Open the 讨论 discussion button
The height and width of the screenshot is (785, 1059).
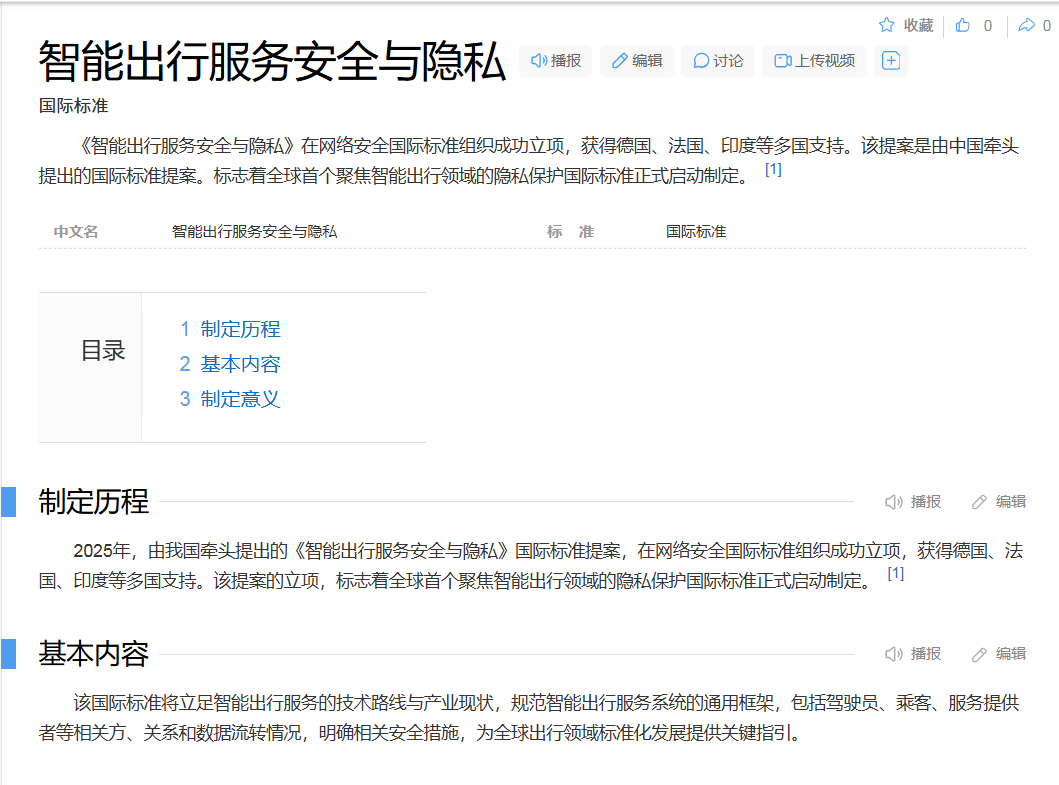point(718,61)
